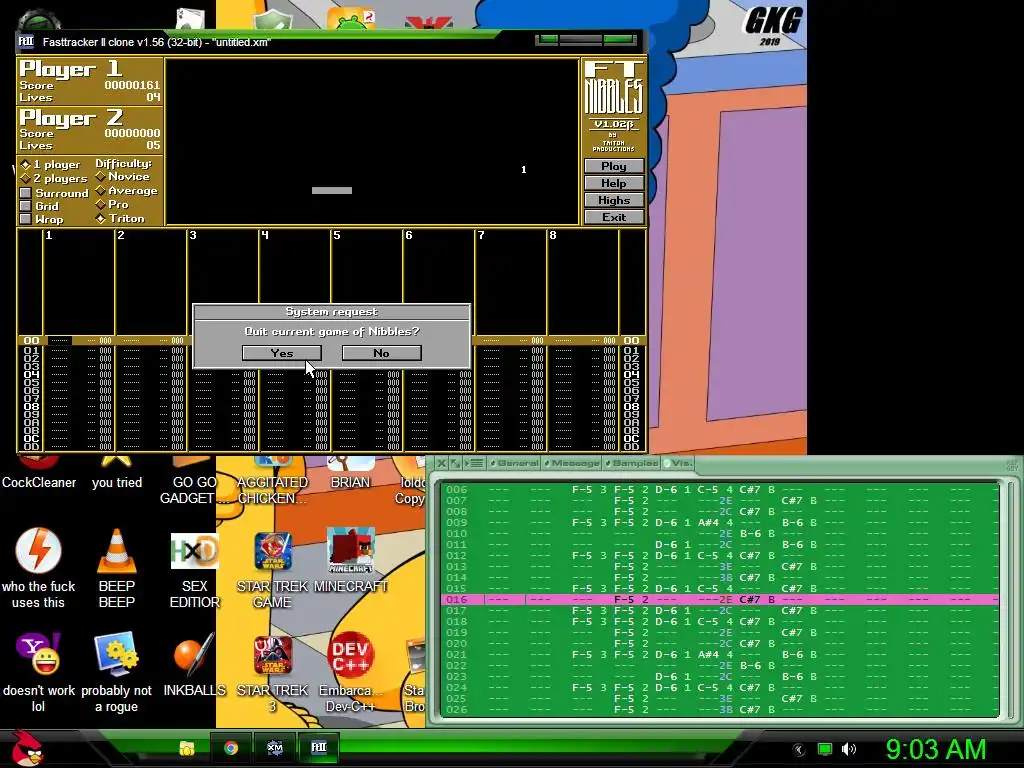Click Player 1 score 00000161

(x=132, y=85)
